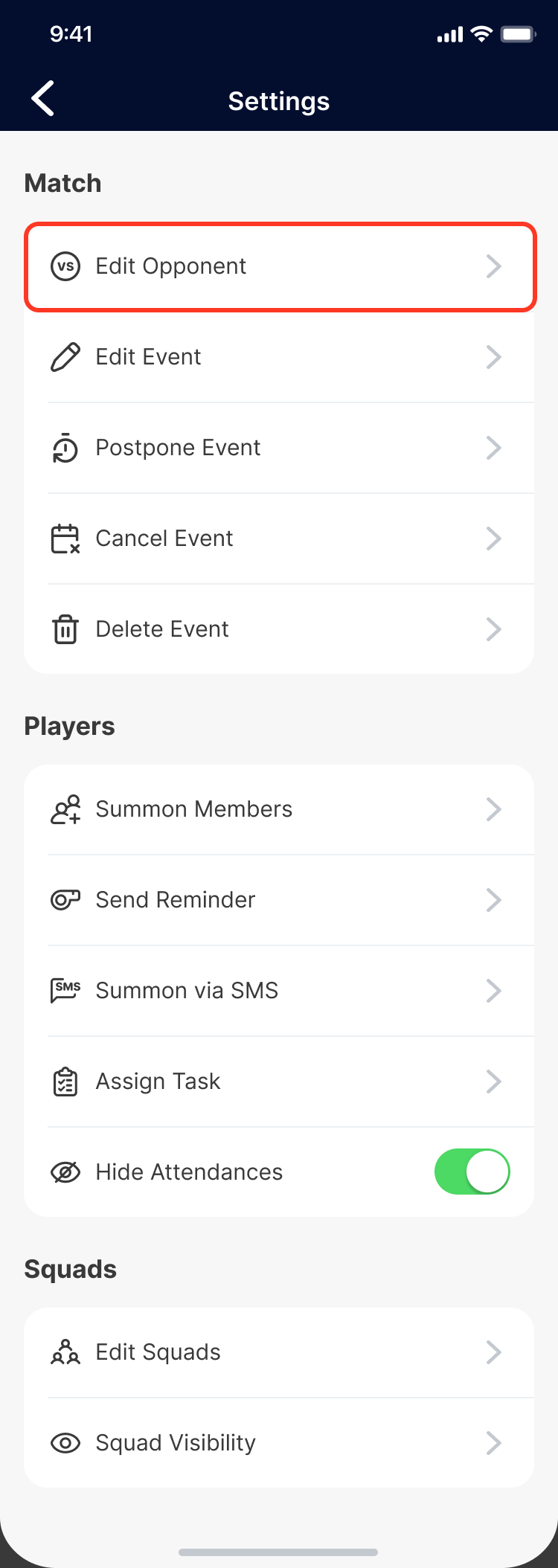The width and height of the screenshot is (558, 1568).
Task: Tap the Delete Event label
Action: point(162,629)
